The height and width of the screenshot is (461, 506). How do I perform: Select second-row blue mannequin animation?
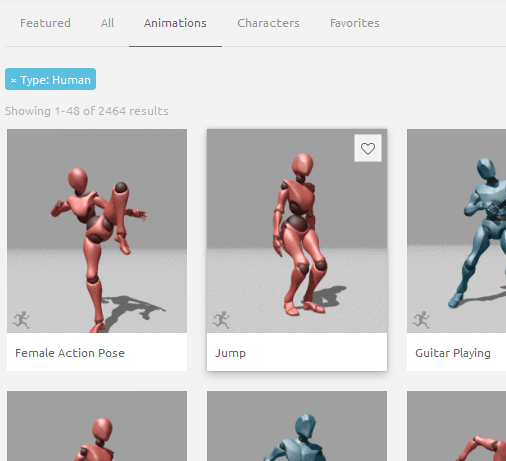click(x=297, y=426)
